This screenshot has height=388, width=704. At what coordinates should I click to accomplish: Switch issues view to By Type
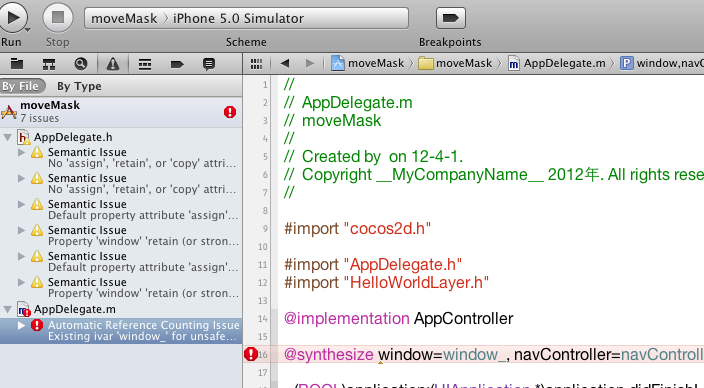(79, 86)
